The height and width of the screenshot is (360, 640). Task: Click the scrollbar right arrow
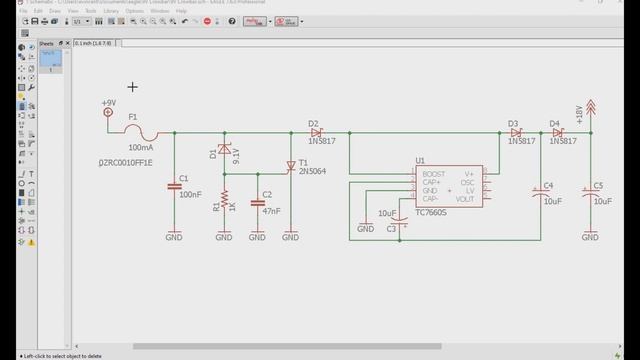pos(620,346)
